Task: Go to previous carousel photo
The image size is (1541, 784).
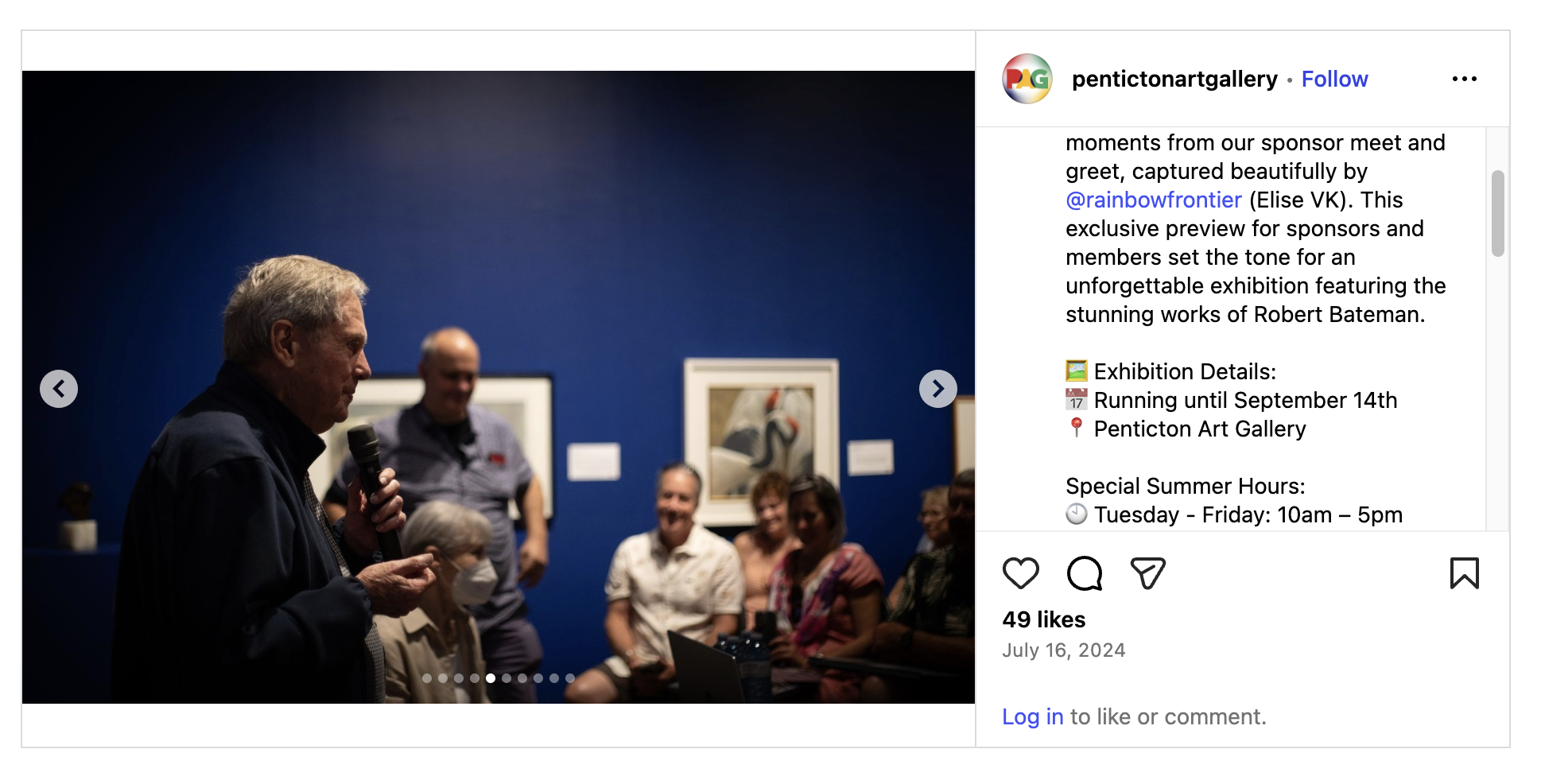Action: 59,389
